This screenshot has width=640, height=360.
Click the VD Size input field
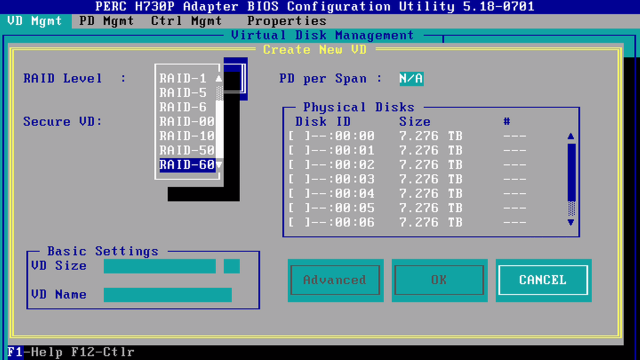pos(160,266)
